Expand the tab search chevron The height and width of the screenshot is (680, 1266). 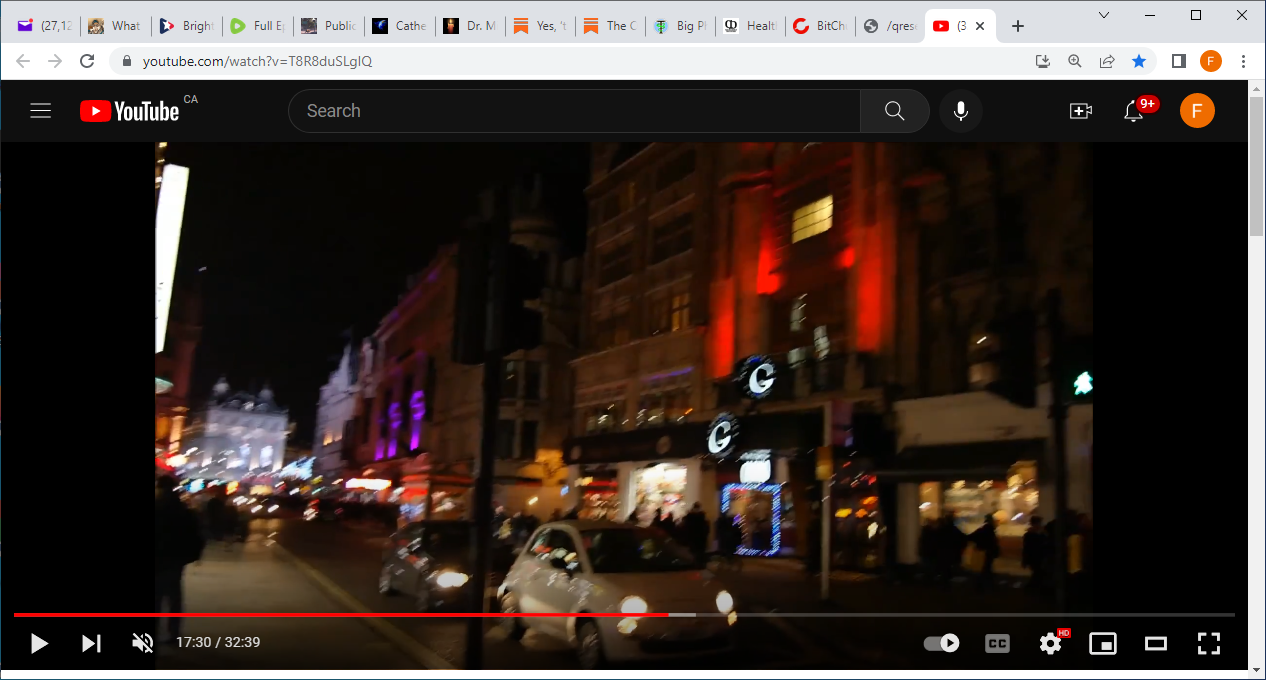pyautogui.click(x=1104, y=15)
